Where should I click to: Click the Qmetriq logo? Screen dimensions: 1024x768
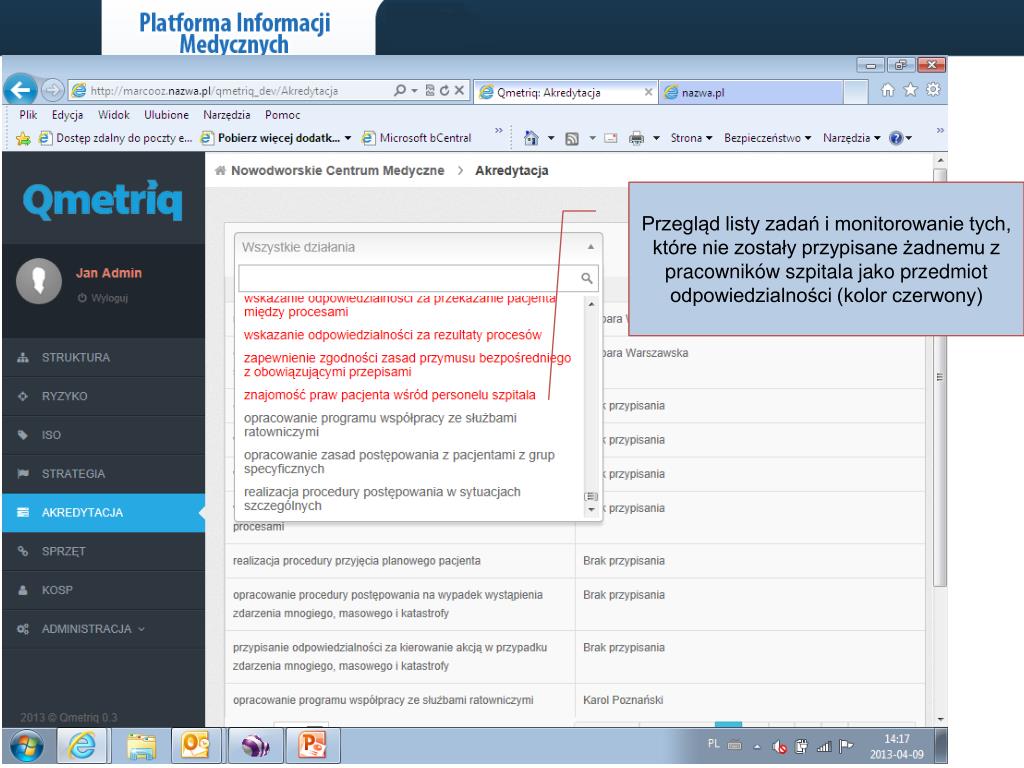103,199
